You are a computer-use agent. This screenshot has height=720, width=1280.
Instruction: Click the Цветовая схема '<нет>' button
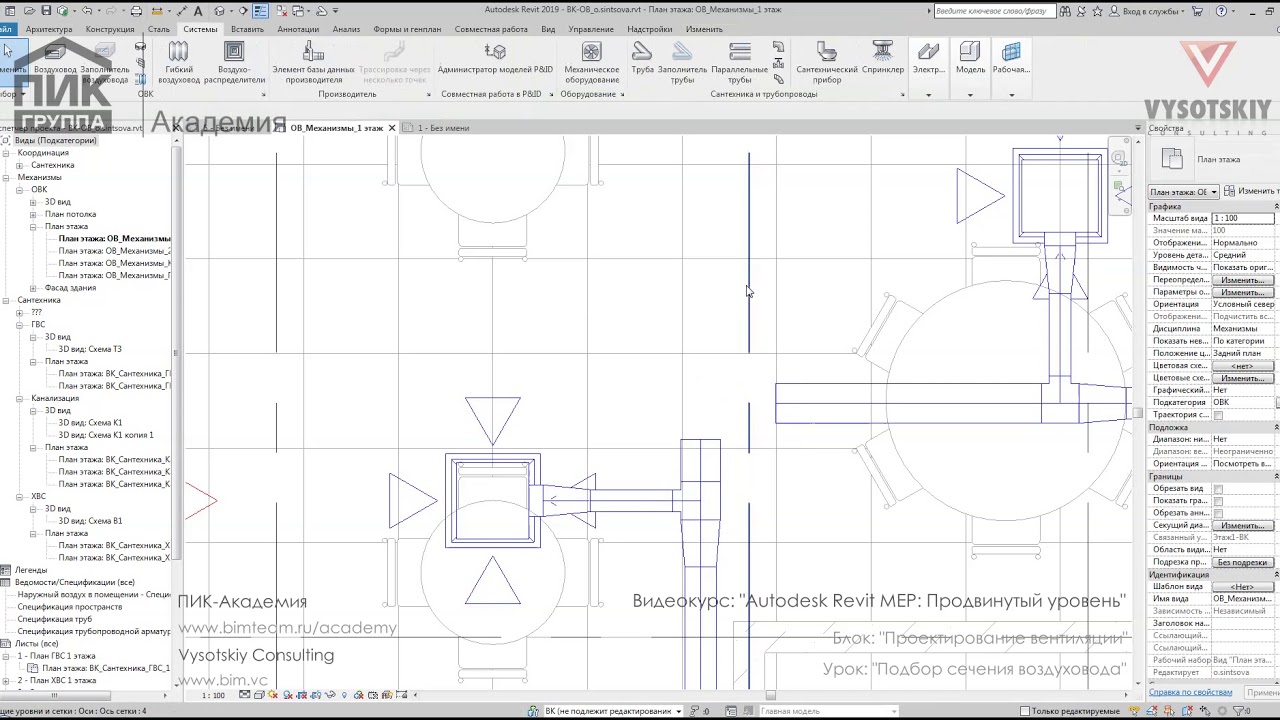1243,366
